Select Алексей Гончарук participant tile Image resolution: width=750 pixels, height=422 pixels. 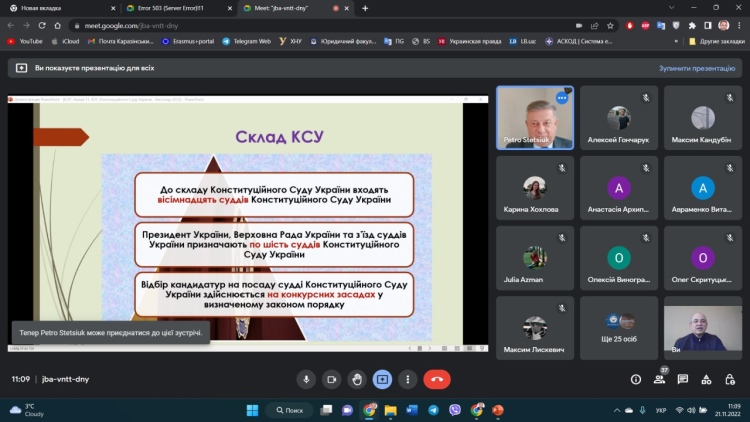pos(619,118)
